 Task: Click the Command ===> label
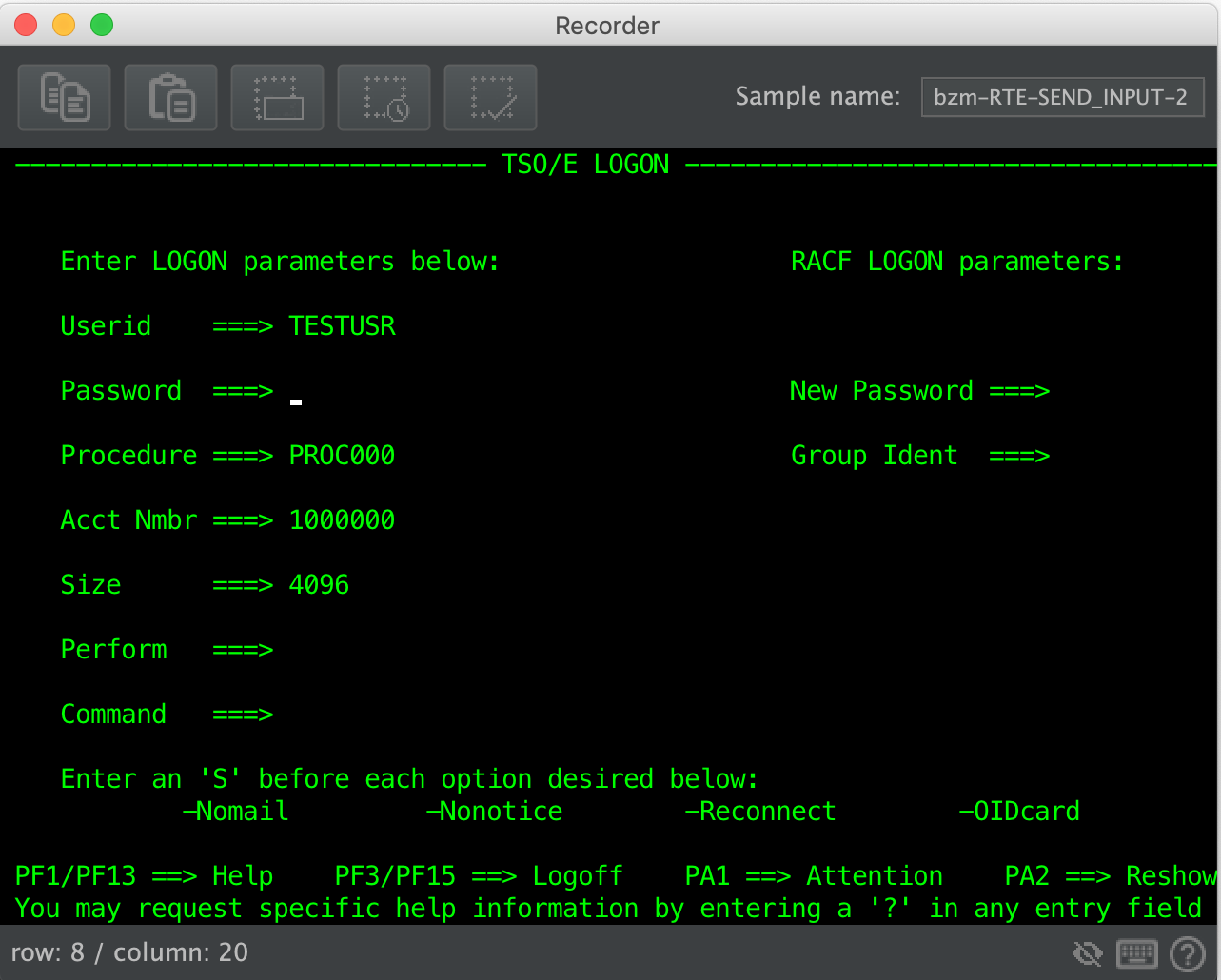pyautogui.click(x=167, y=714)
